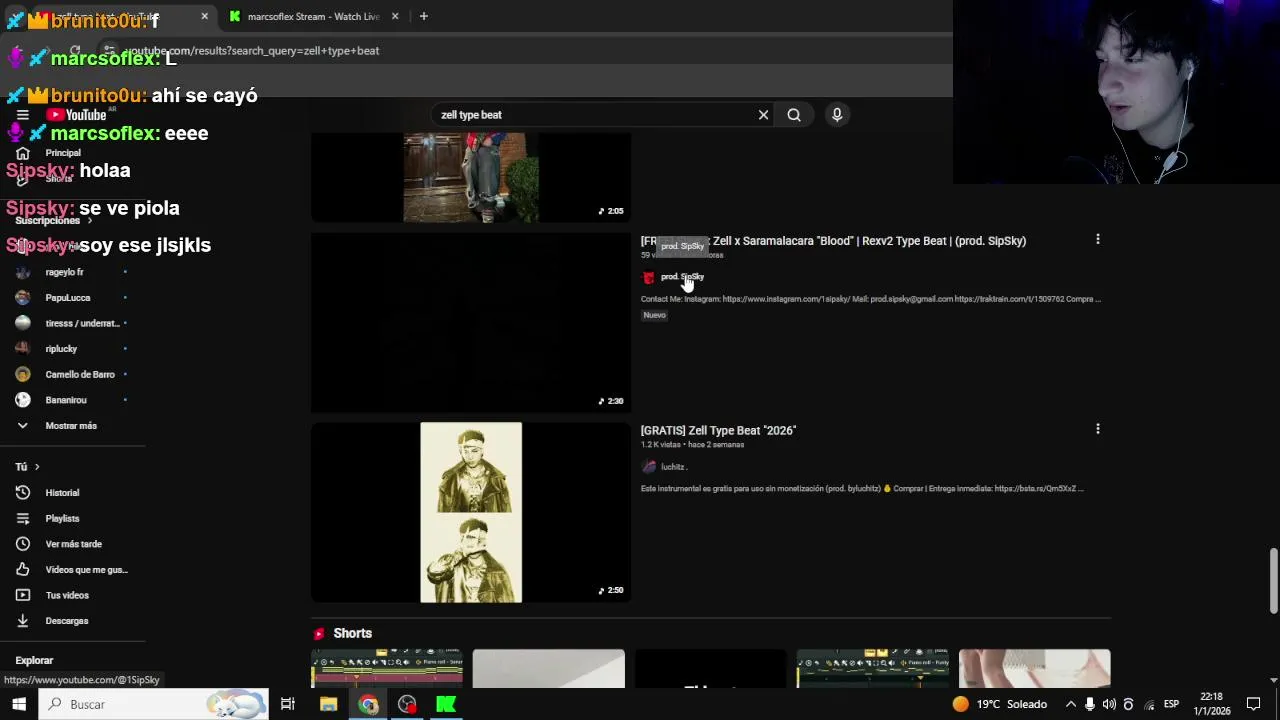Click the "Contact Me: Instagram" description text
The width and height of the screenshot is (1280, 720).
tap(871, 299)
